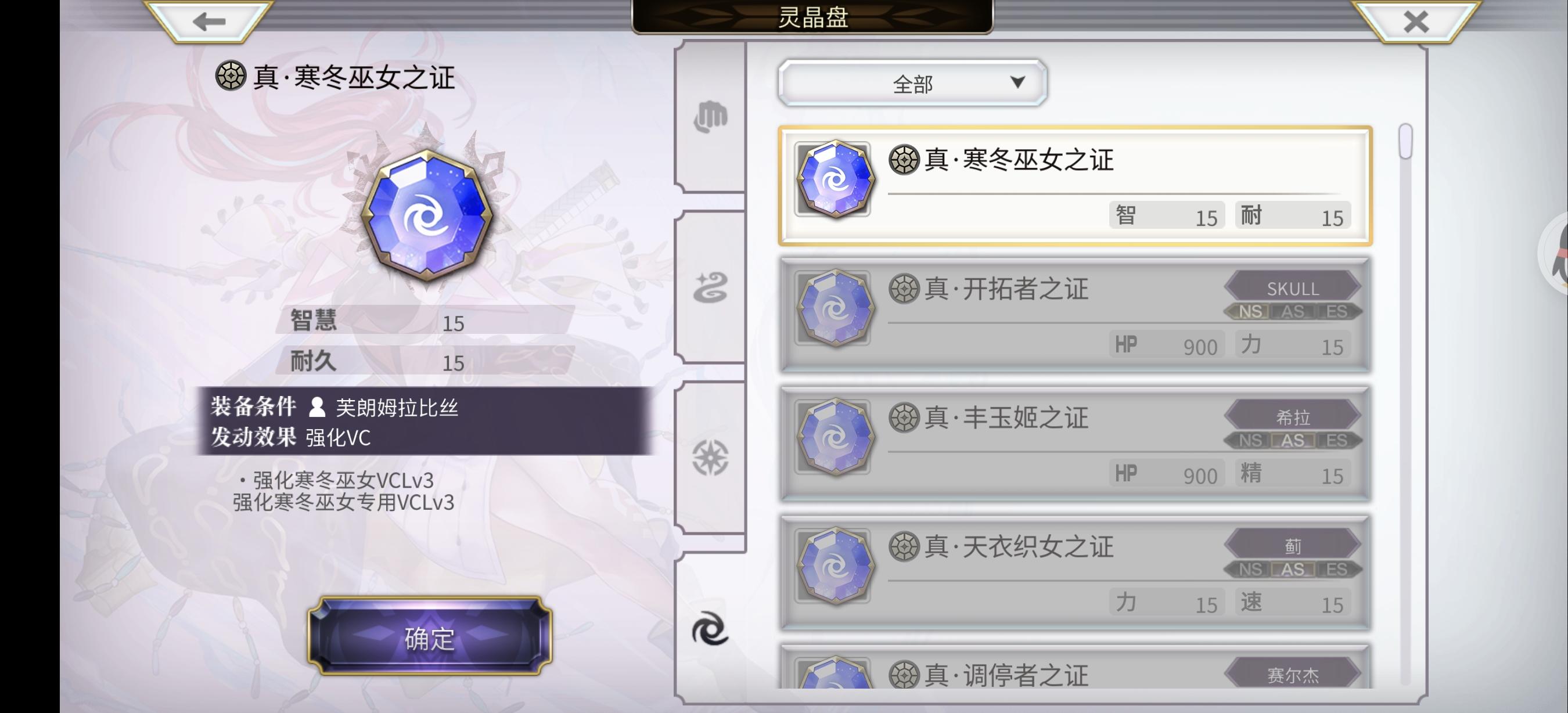1568x713 pixels.
Task: Select the 真·寒冬巫女之证 list entry
Action: (1075, 186)
